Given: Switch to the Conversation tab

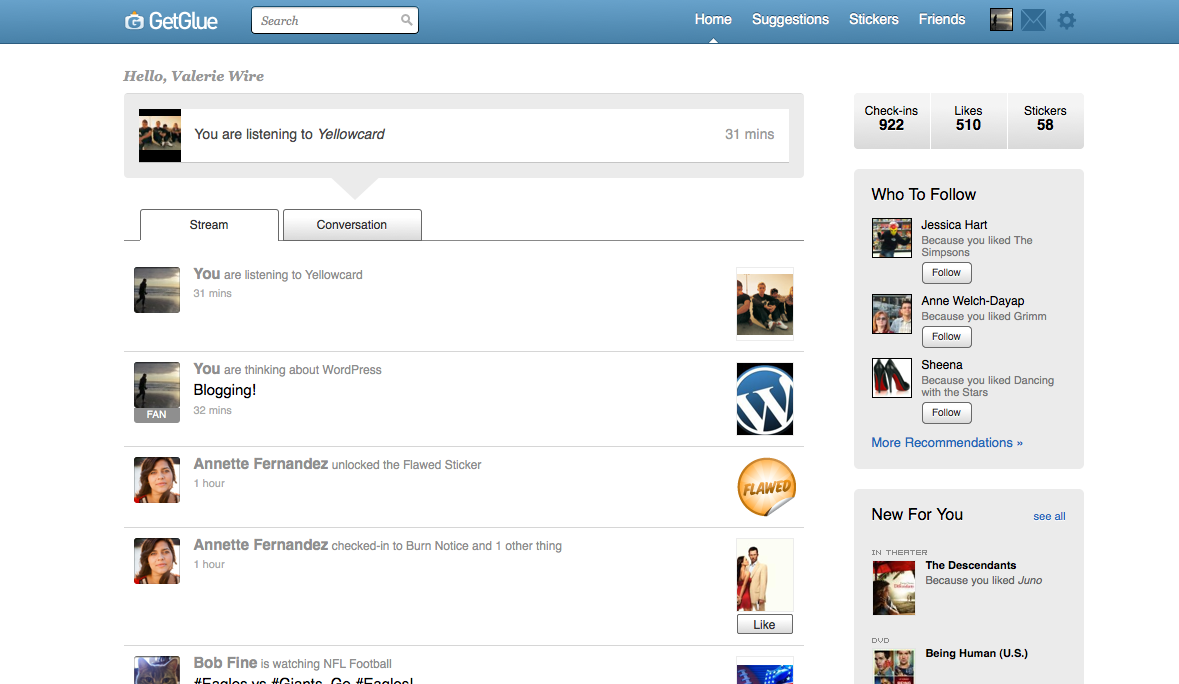Looking at the screenshot, I should pos(352,225).
